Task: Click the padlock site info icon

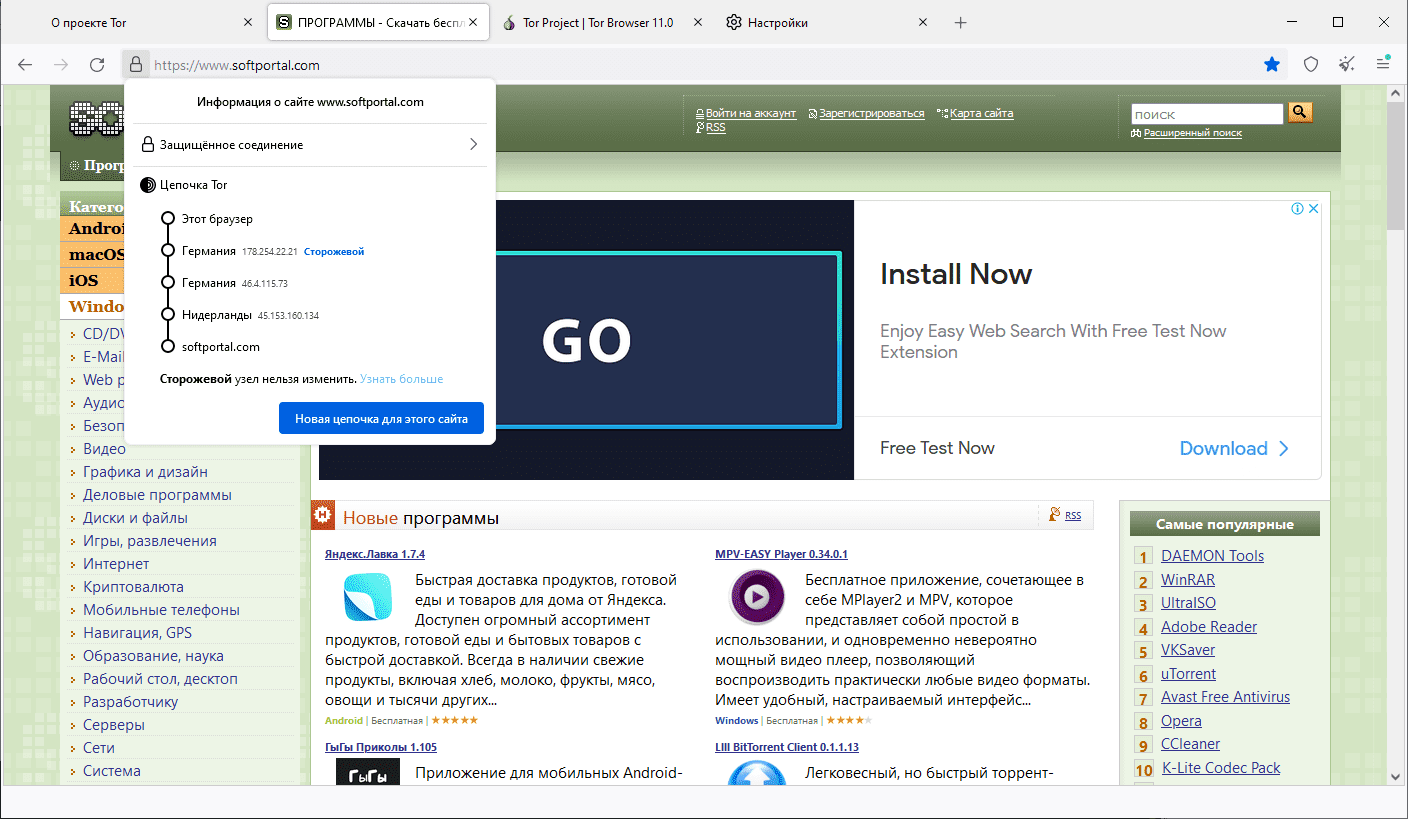Action: point(136,65)
